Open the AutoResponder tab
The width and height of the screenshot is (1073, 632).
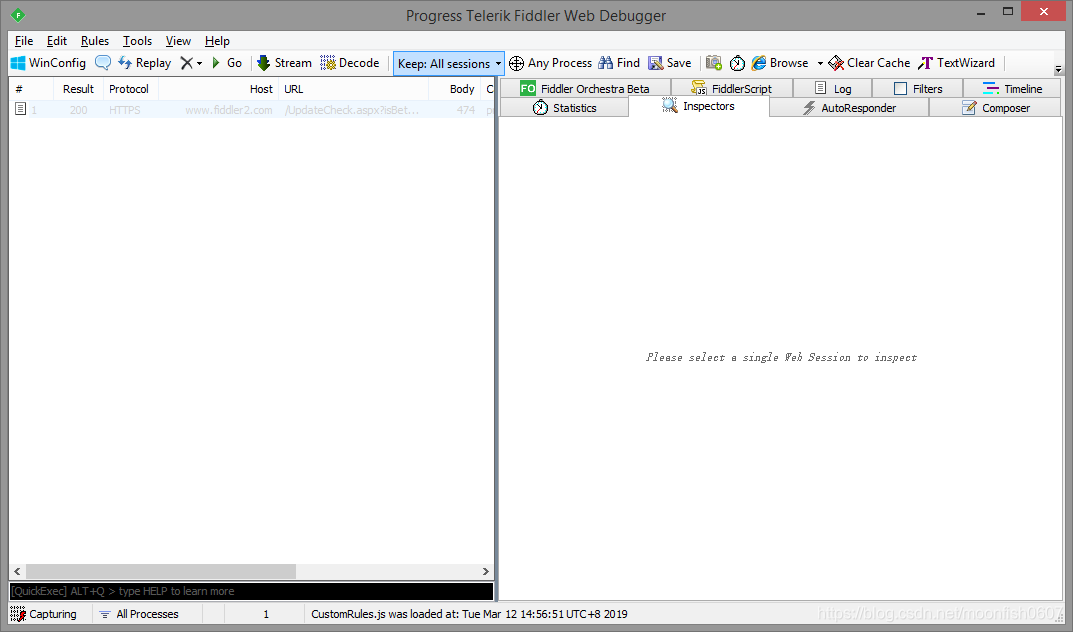(x=849, y=107)
